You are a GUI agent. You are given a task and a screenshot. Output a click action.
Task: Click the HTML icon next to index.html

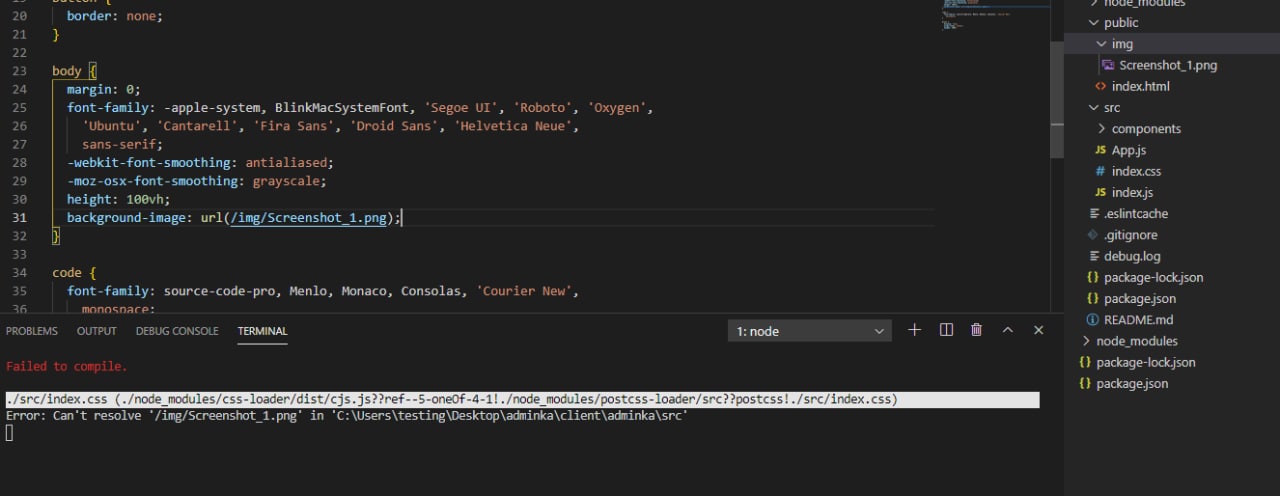[x=1101, y=86]
